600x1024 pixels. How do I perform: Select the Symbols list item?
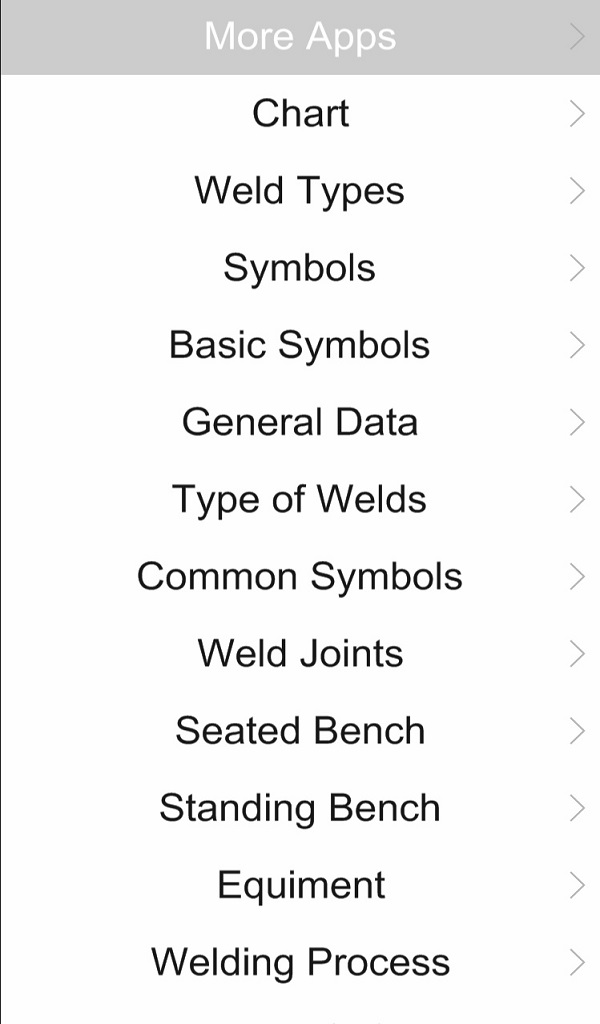(x=300, y=267)
